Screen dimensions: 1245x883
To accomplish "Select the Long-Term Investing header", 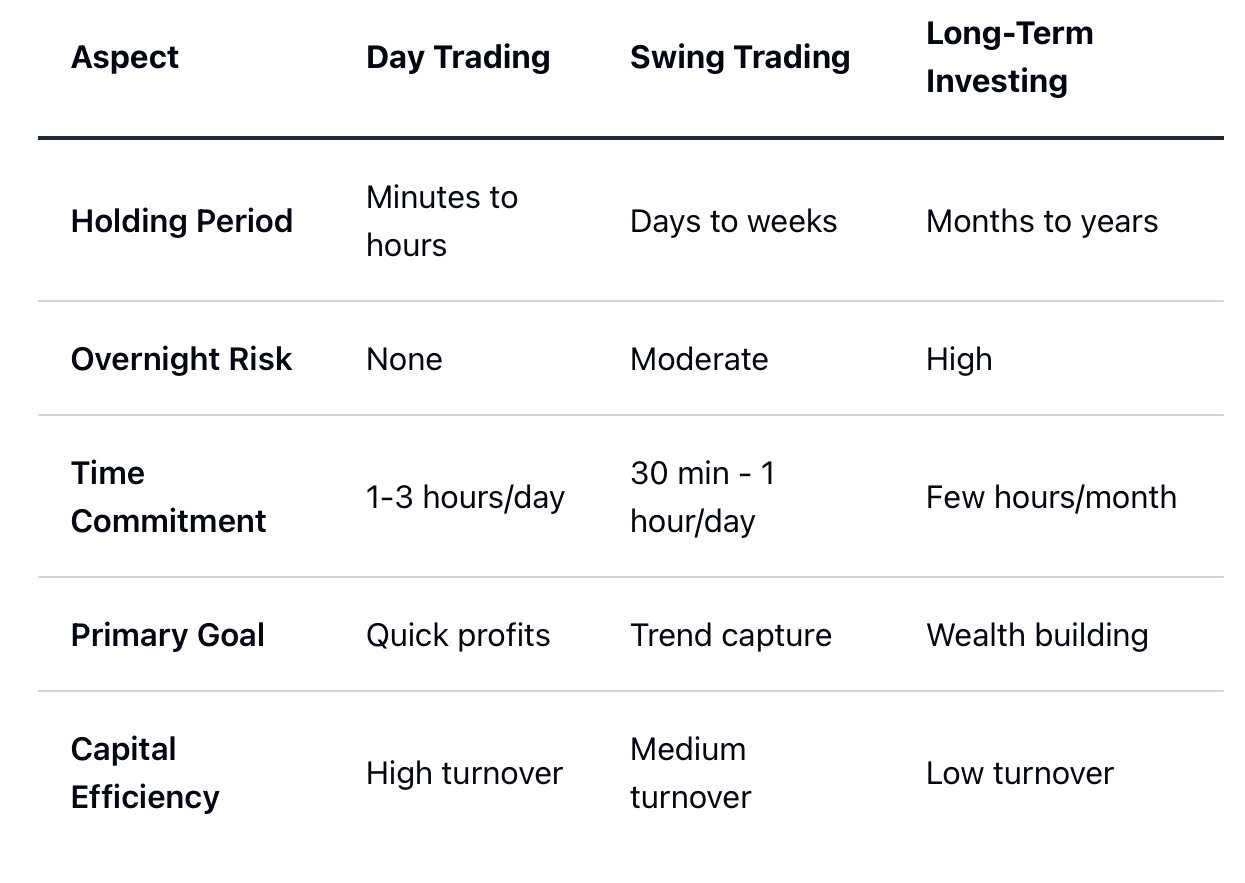I will tap(1010, 57).
